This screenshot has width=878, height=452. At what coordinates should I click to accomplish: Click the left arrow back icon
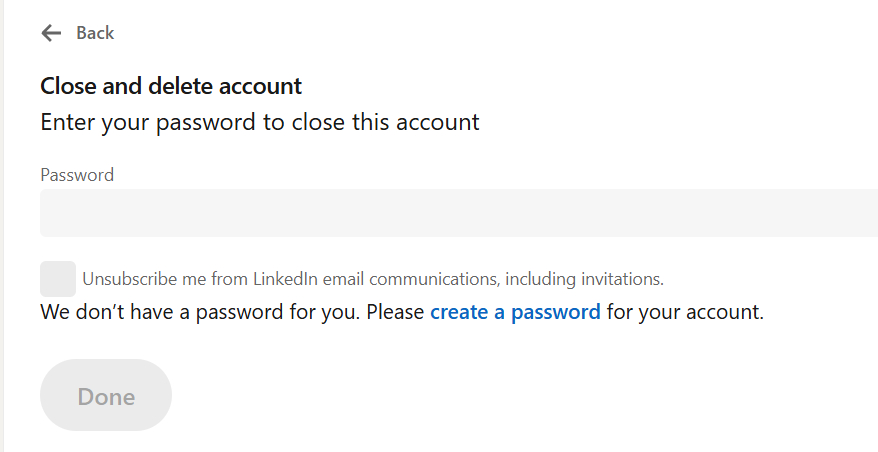coord(51,33)
